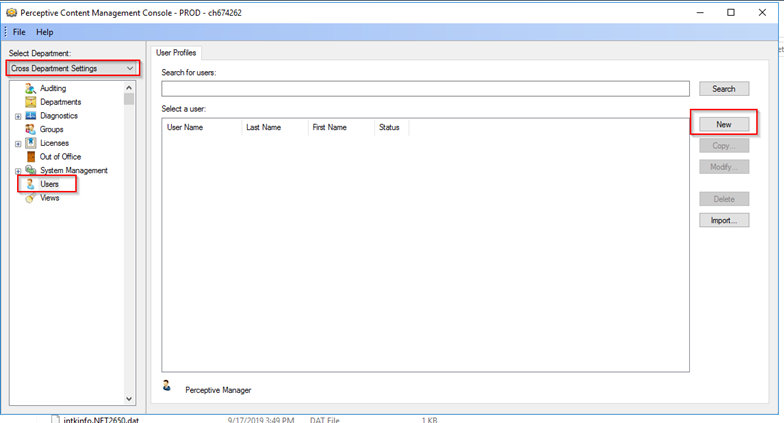Select Departments label in the tree

(x=60, y=102)
